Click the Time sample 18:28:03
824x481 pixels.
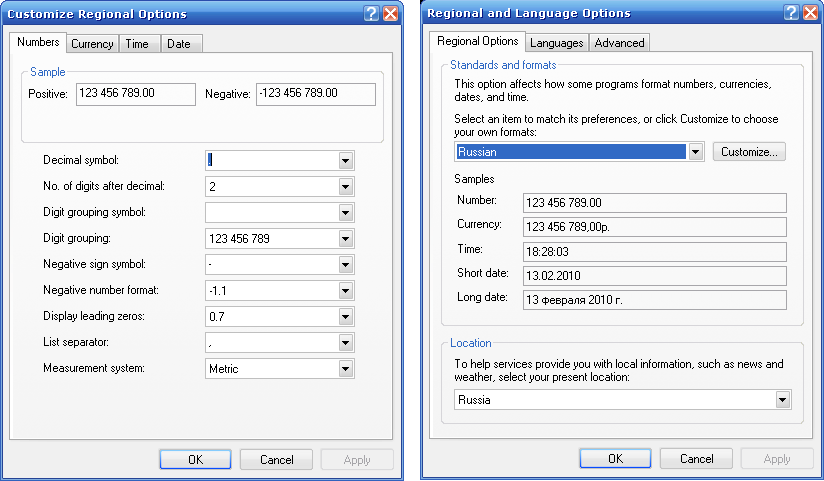click(x=655, y=252)
